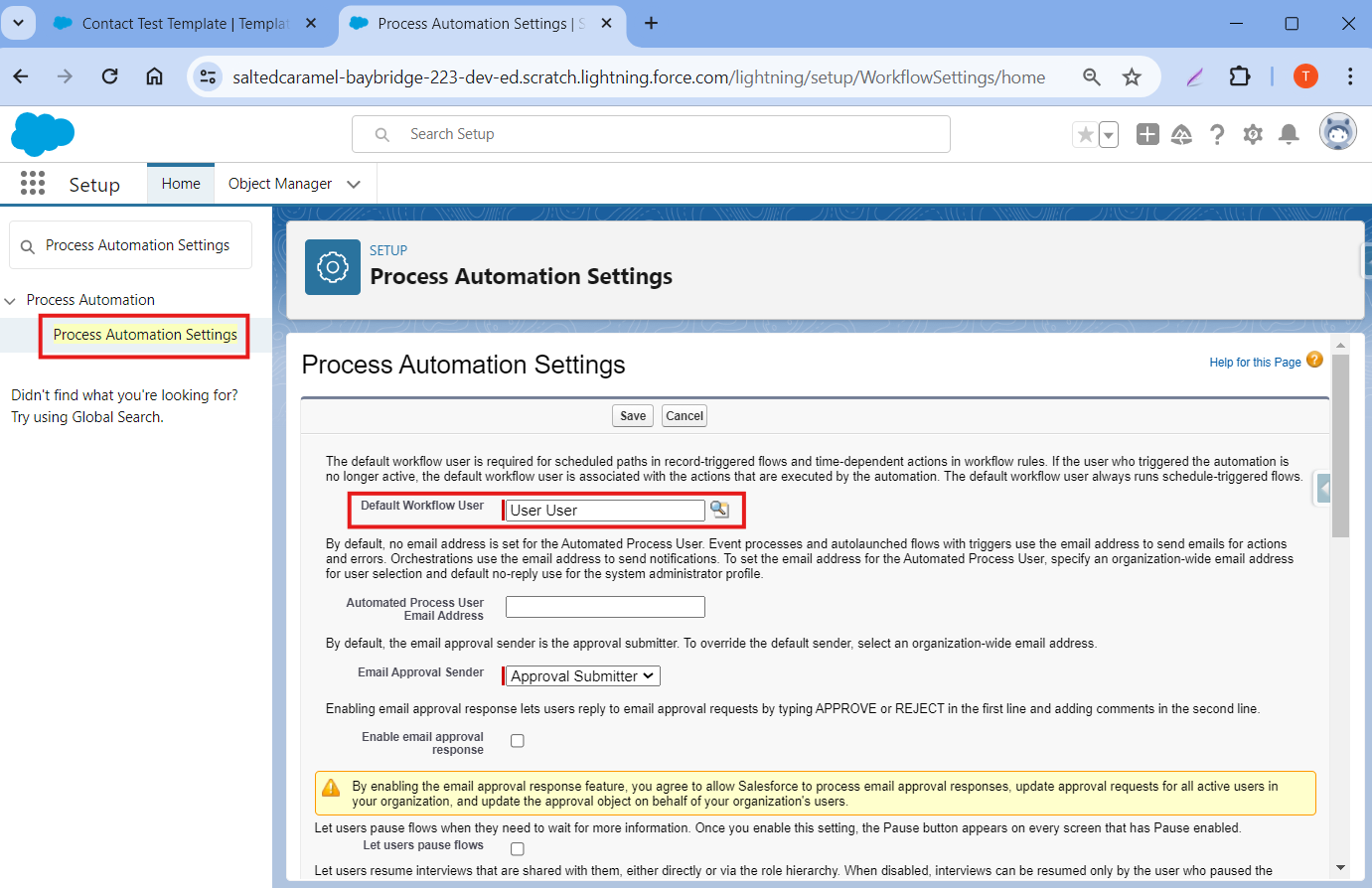Open a new browser tab with plus
This screenshot has height=888, width=1372.
tap(652, 23)
